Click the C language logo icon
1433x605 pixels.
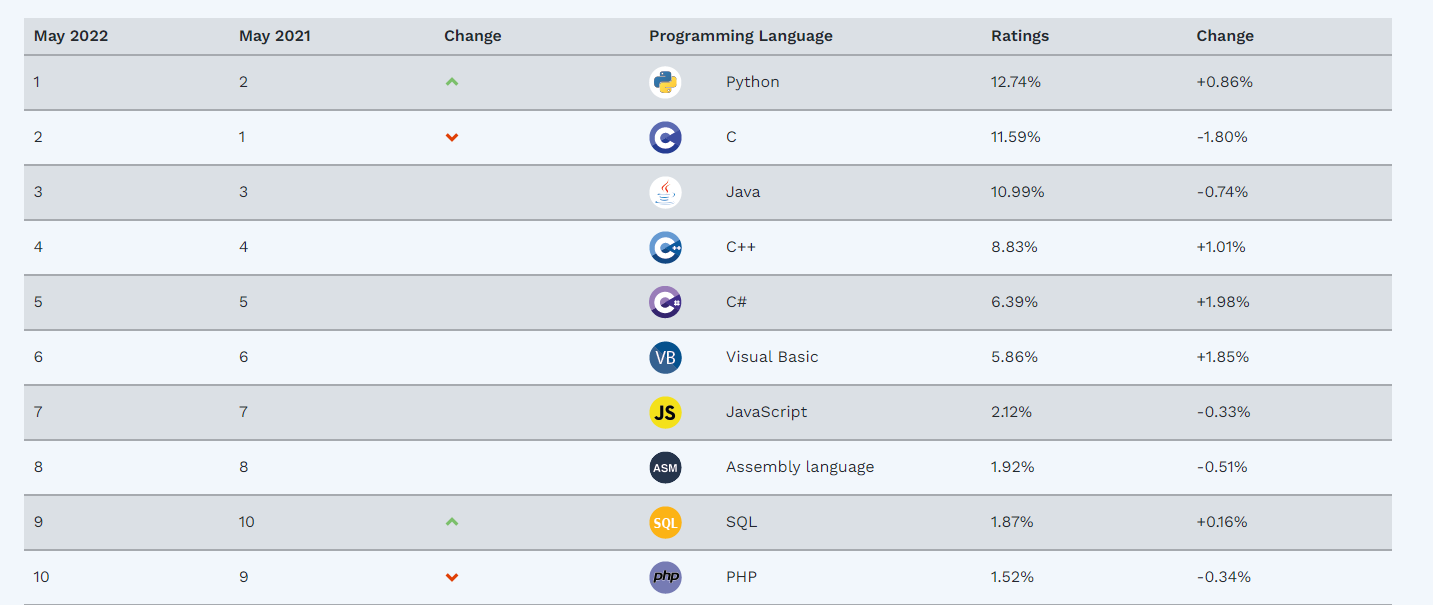(665, 137)
